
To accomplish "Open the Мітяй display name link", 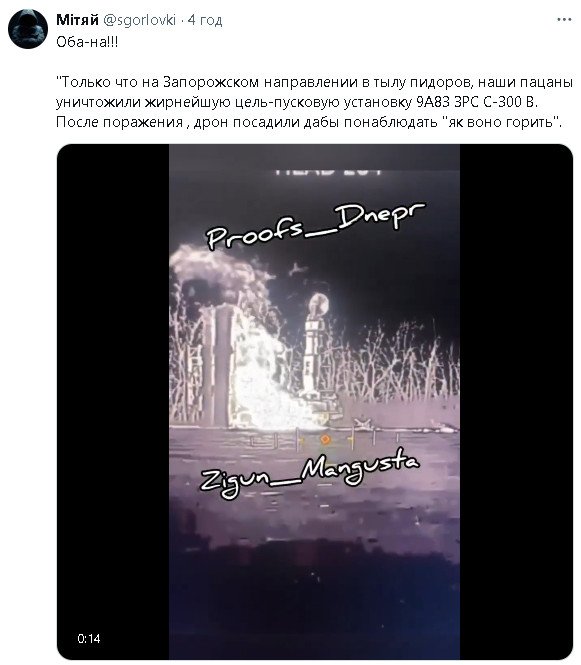I will [x=77, y=20].
